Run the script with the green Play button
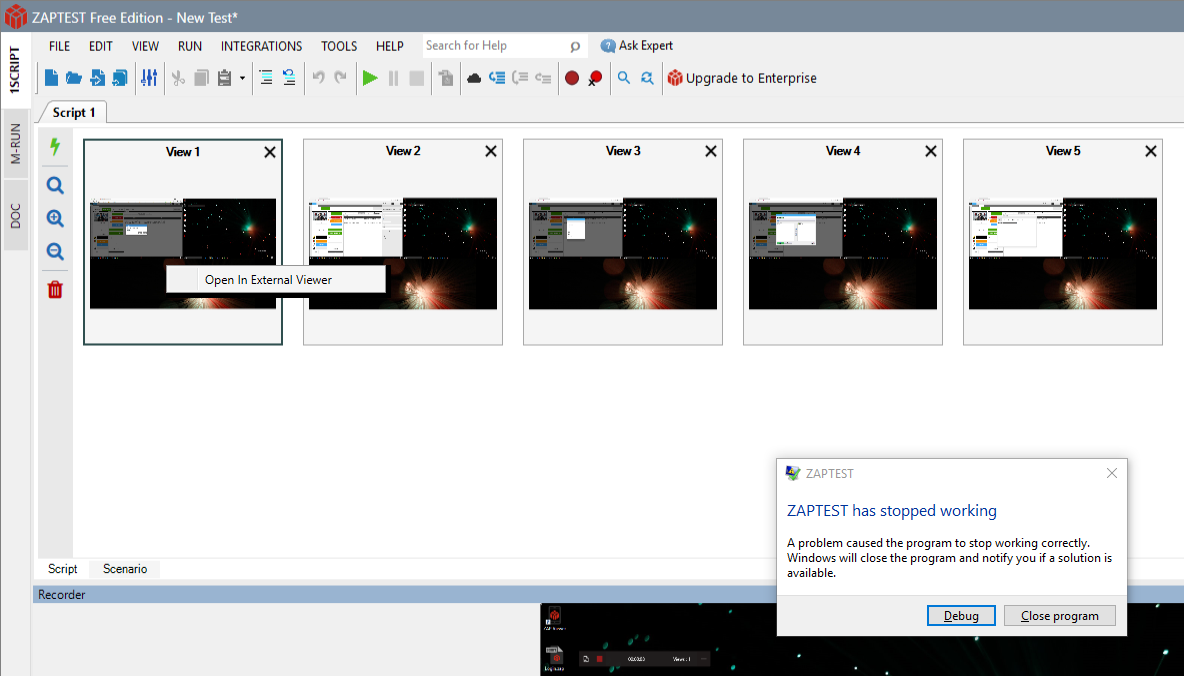Image resolution: width=1184 pixels, height=676 pixels. point(370,78)
